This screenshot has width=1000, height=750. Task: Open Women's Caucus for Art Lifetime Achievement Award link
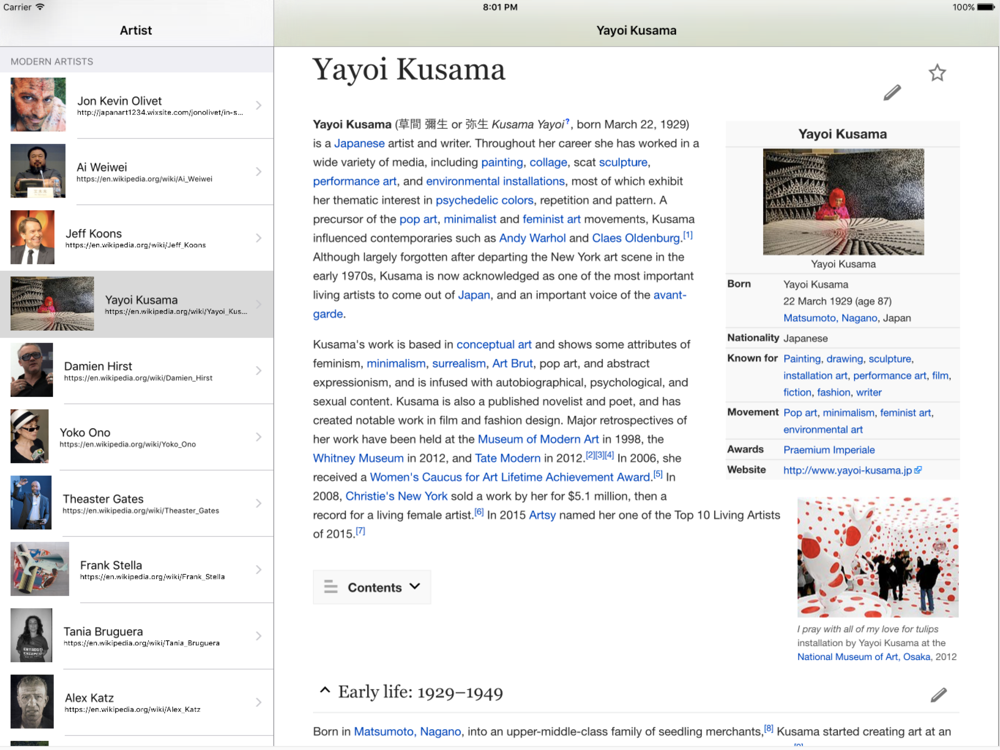pyautogui.click(x=510, y=477)
